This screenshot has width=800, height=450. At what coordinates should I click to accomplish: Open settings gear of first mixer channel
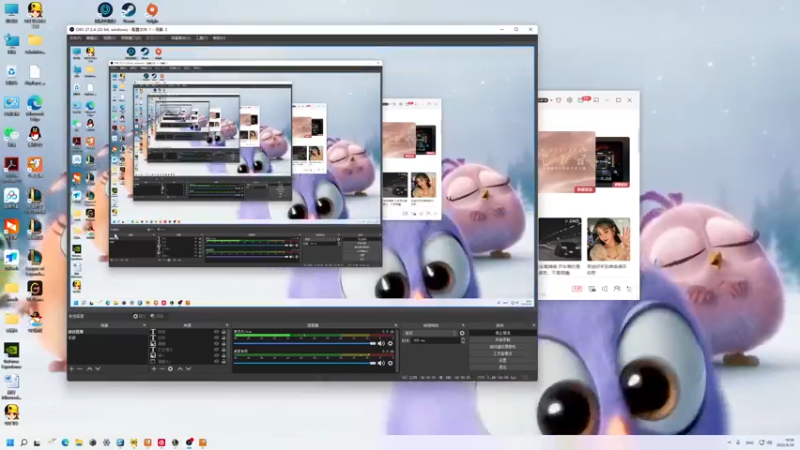click(x=391, y=344)
